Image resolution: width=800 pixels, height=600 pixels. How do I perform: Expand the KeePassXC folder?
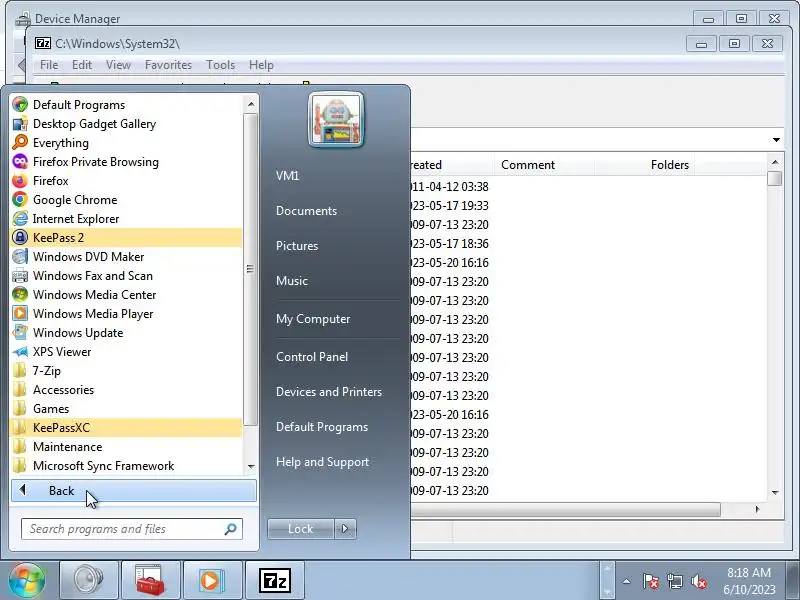point(126,428)
